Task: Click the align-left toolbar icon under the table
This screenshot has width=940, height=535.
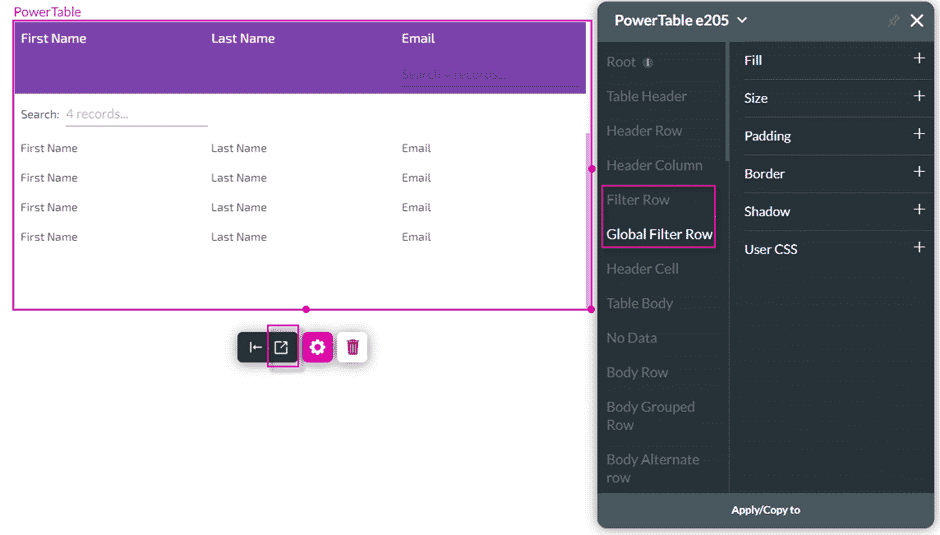Action: click(255, 347)
